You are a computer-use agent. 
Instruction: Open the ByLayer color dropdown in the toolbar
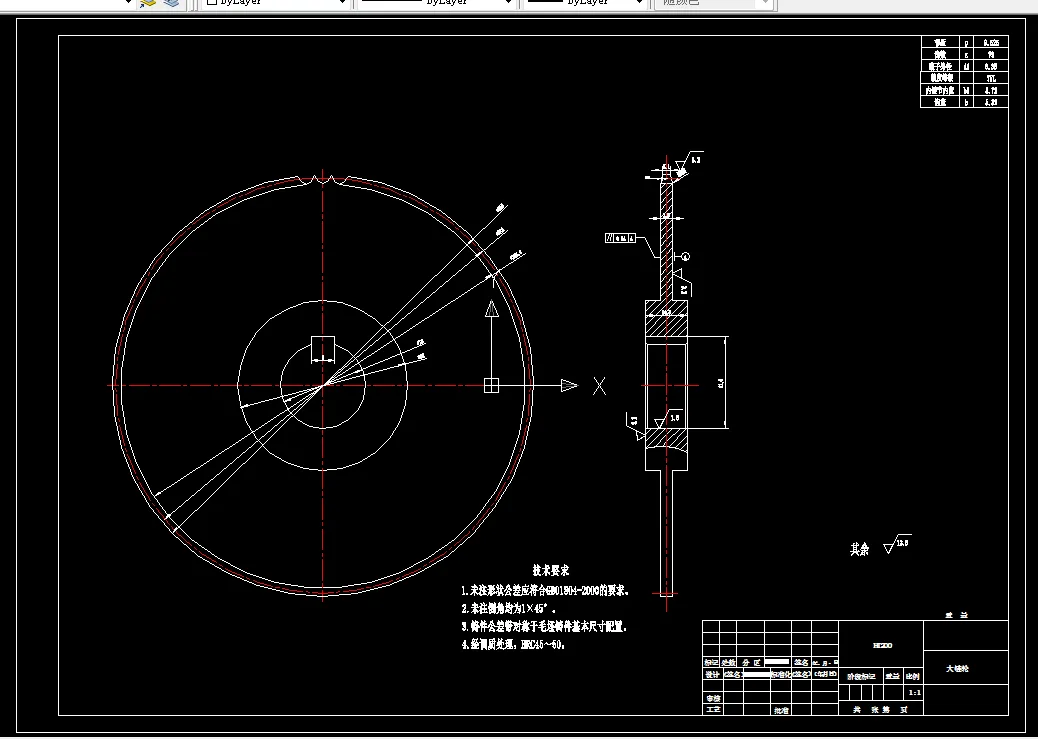tap(275, 3)
